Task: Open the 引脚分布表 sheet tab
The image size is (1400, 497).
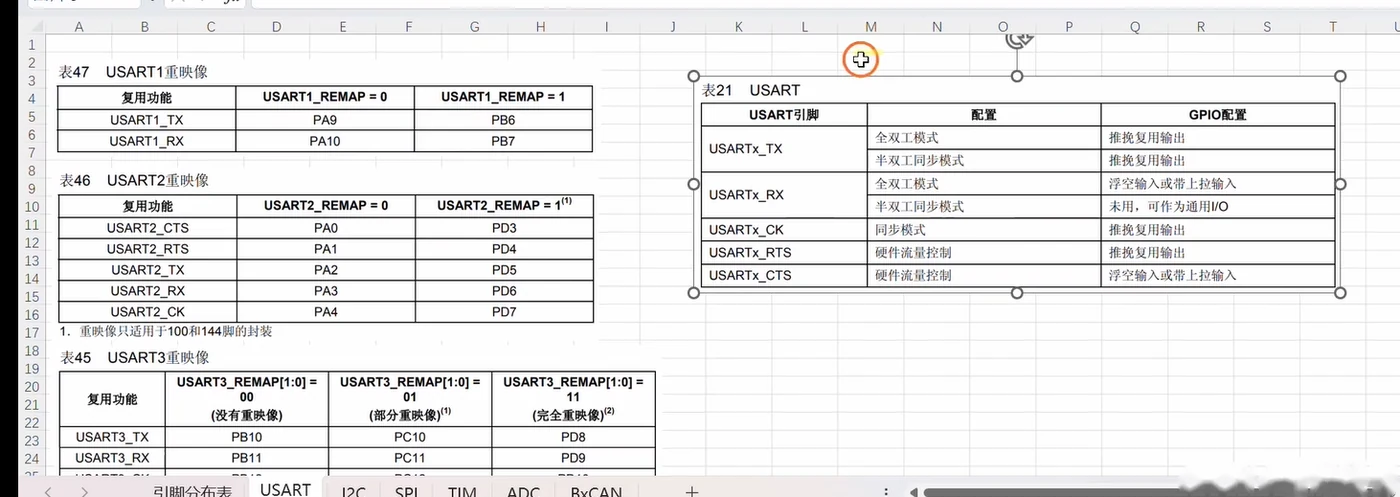Action: (x=192, y=490)
